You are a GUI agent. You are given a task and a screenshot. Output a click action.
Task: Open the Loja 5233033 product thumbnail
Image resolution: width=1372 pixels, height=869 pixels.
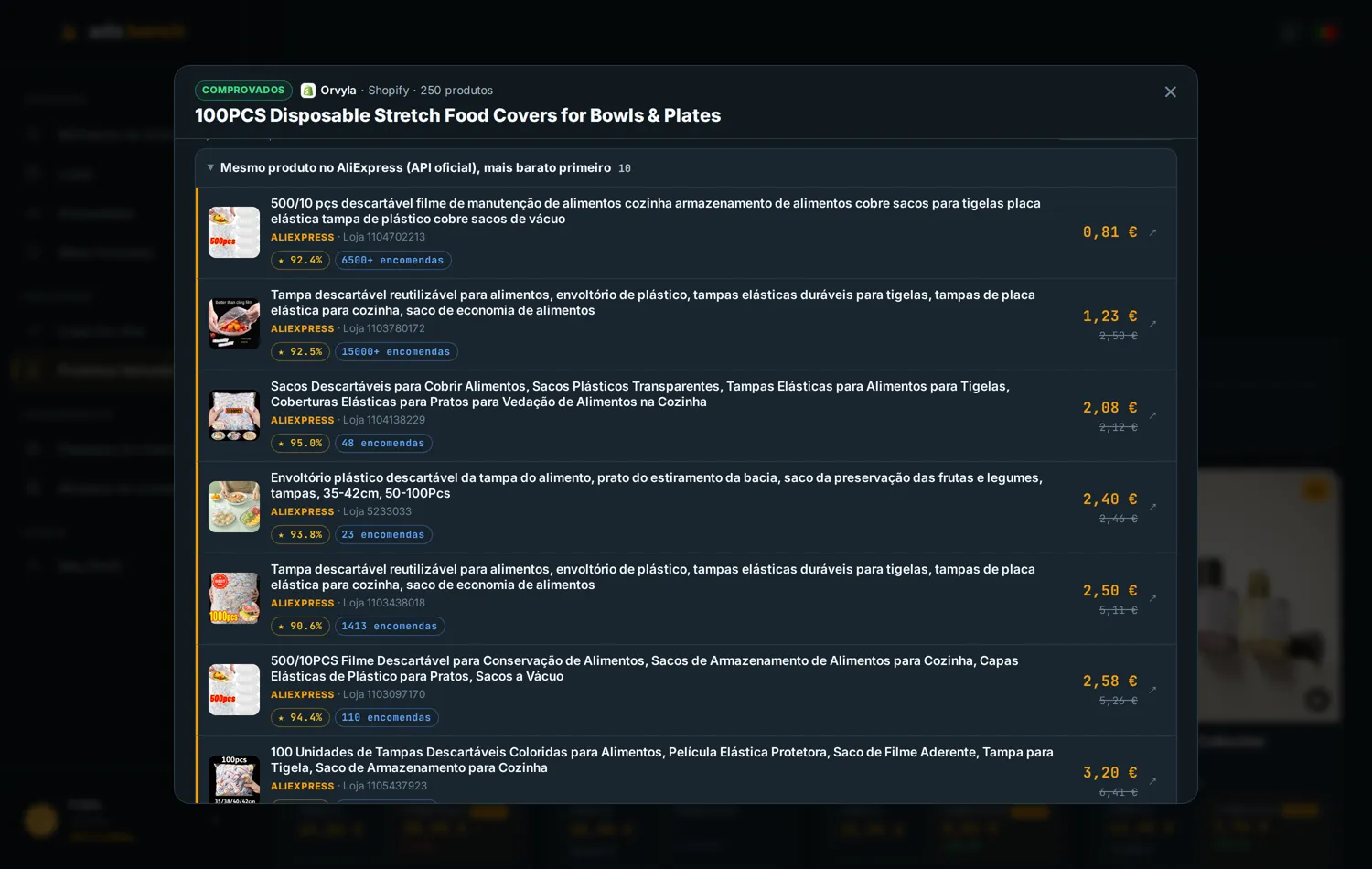pyautogui.click(x=234, y=507)
